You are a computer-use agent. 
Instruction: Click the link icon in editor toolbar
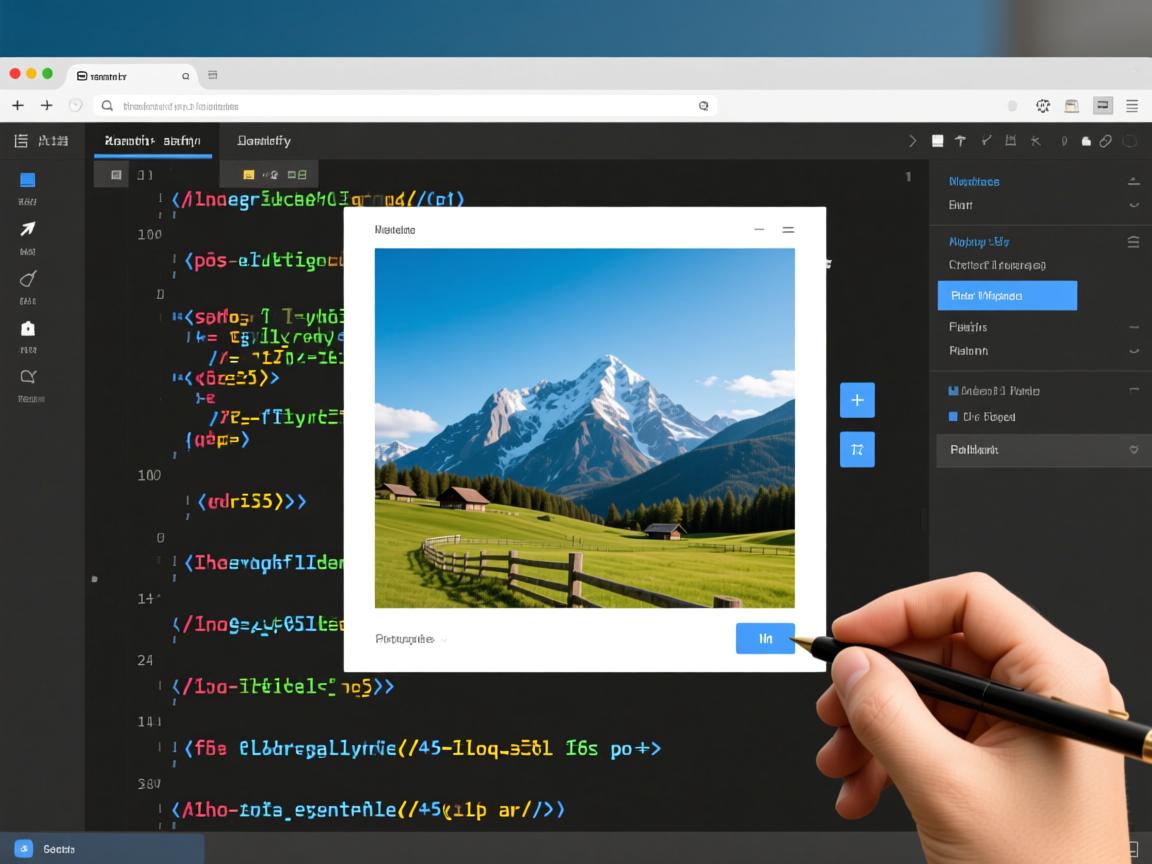(1106, 141)
